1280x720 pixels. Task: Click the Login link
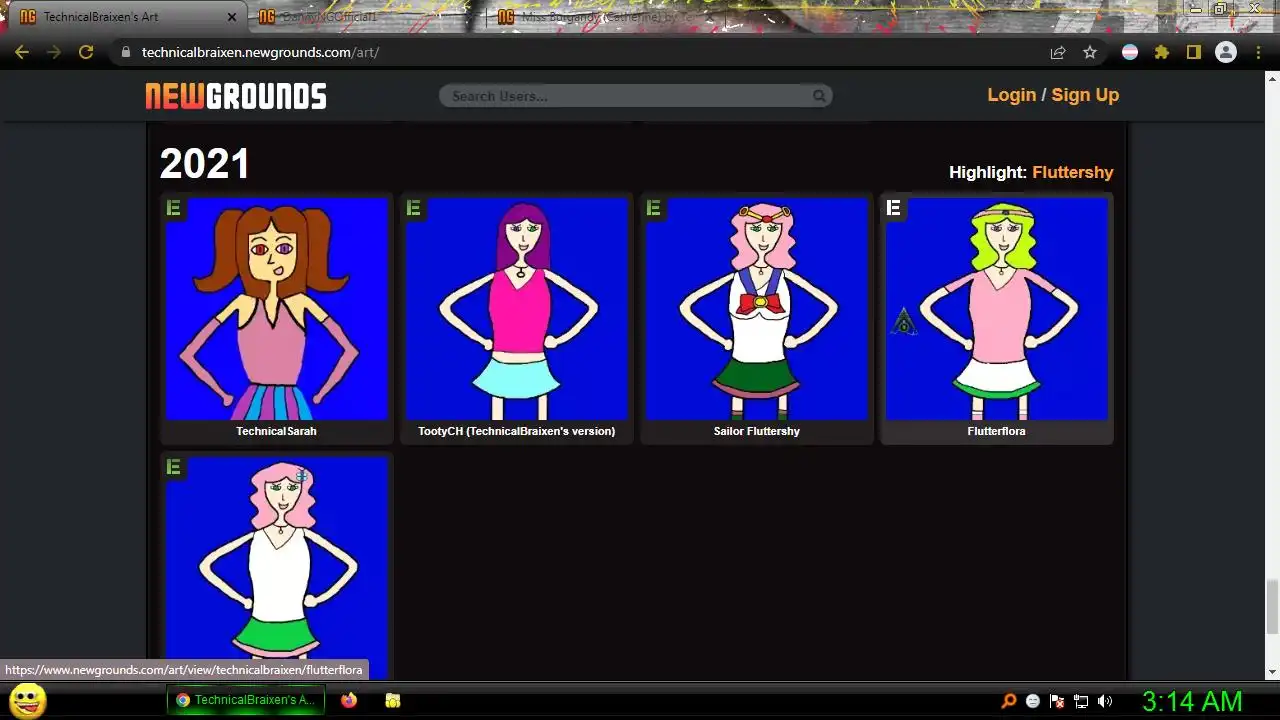click(1011, 95)
